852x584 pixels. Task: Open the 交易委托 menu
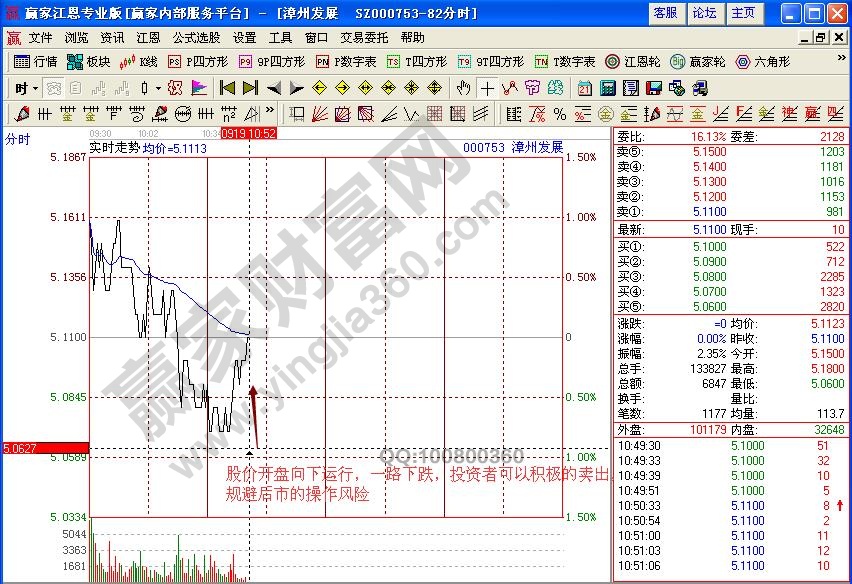[x=364, y=38]
